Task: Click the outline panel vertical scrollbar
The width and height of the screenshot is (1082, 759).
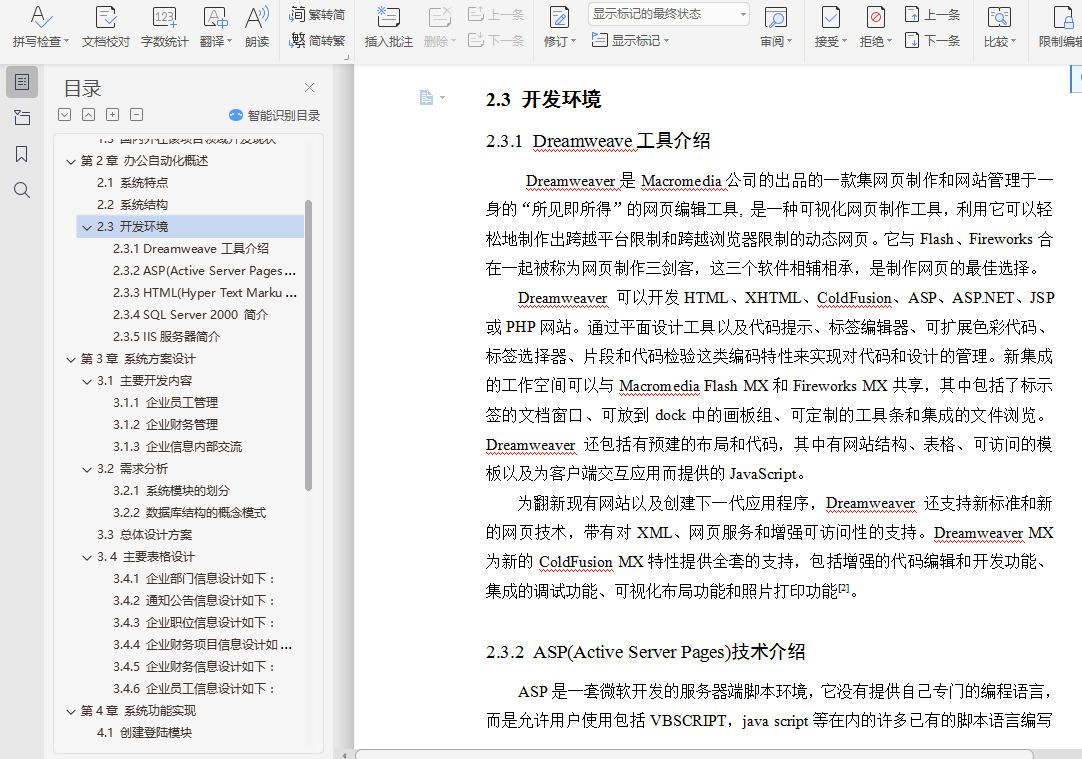Action: pyautogui.click(x=308, y=345)
